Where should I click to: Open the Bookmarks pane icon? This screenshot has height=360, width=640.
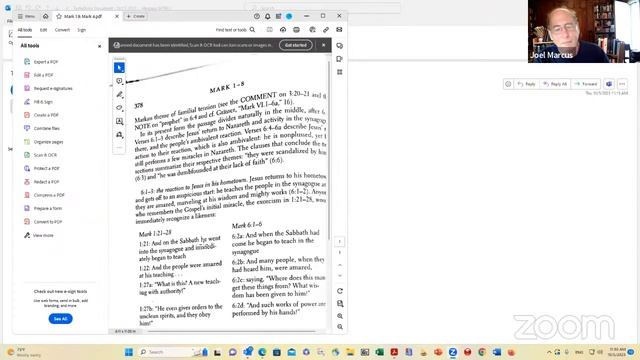pos(340,59)
